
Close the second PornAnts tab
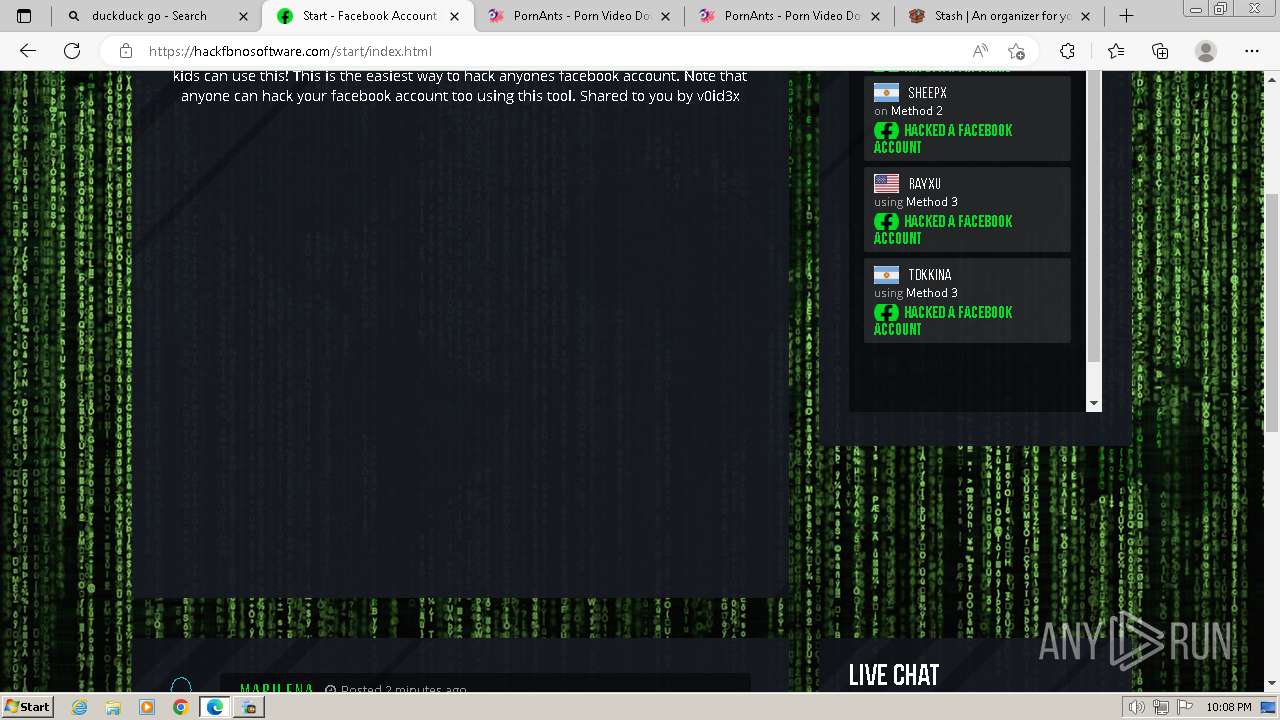[x=876, y=16]
